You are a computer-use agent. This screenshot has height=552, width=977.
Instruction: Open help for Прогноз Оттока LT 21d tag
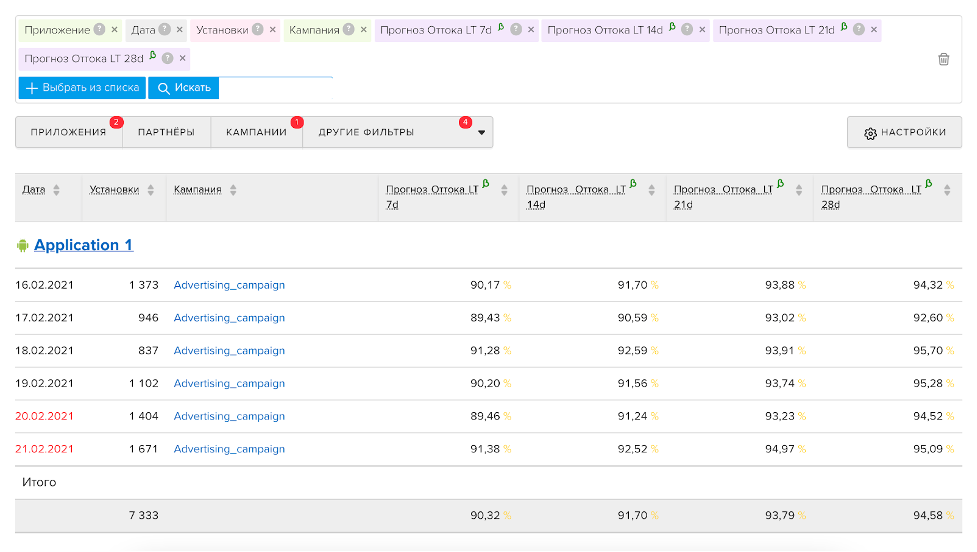859,29
